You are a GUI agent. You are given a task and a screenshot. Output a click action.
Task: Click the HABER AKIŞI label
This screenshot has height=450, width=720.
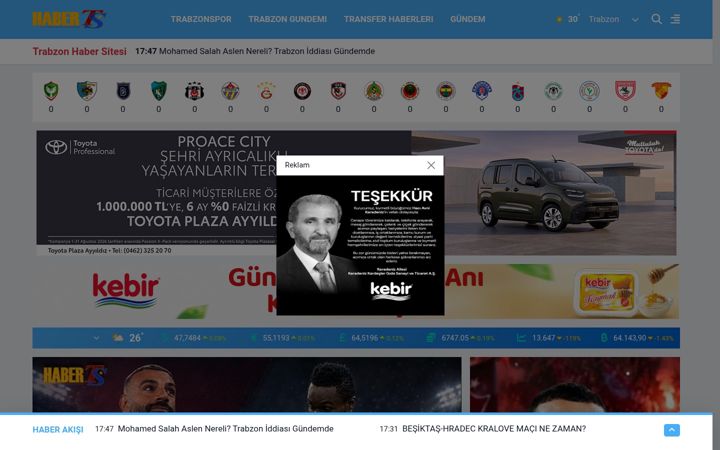(x=58, y=430)
